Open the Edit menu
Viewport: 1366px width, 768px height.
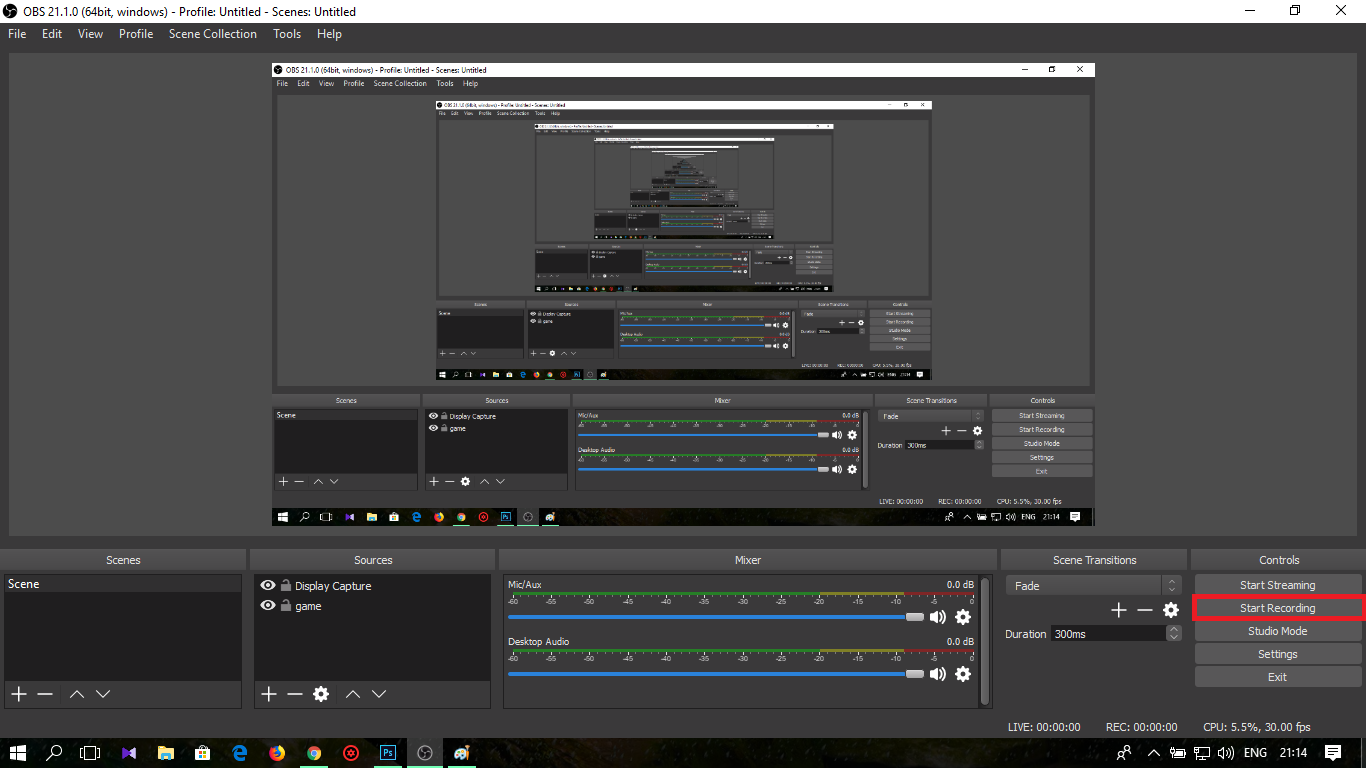pyautogui.click(x=52, y=34)
